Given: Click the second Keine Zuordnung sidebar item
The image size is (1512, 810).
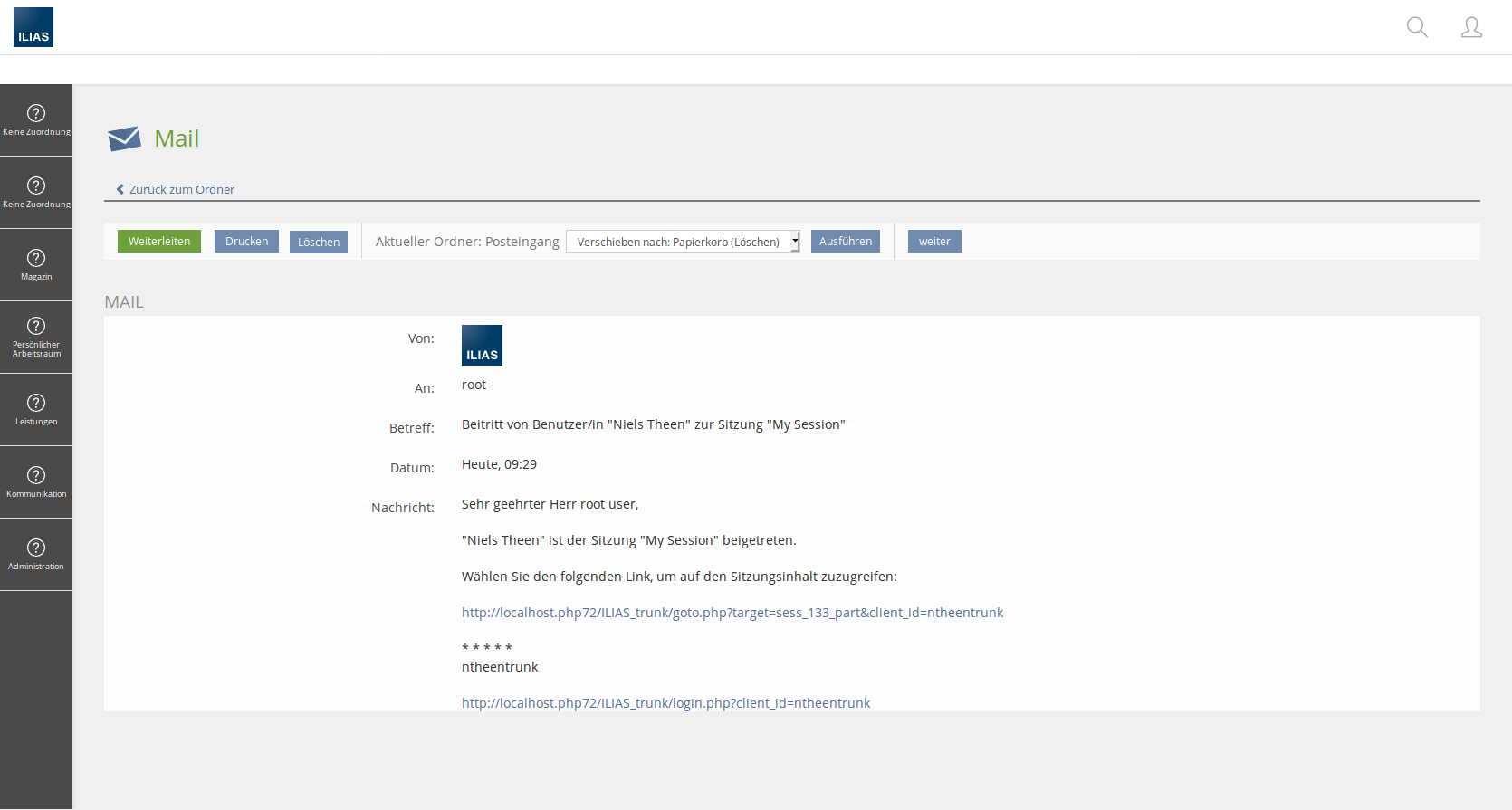Looking at the screenshot, I should tap(36, 192).
